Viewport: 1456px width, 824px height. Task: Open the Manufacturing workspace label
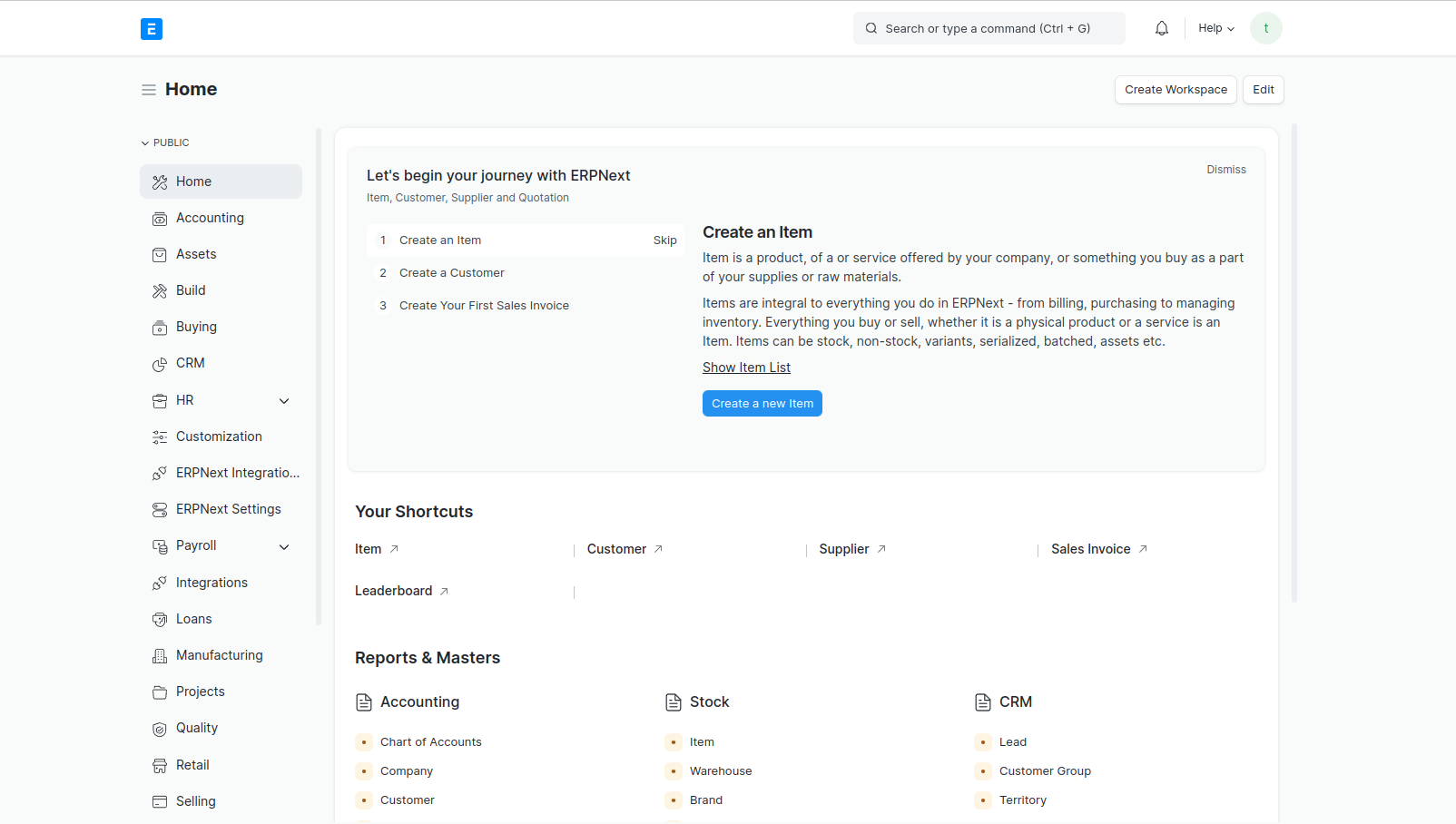click(x=220, y=655)
